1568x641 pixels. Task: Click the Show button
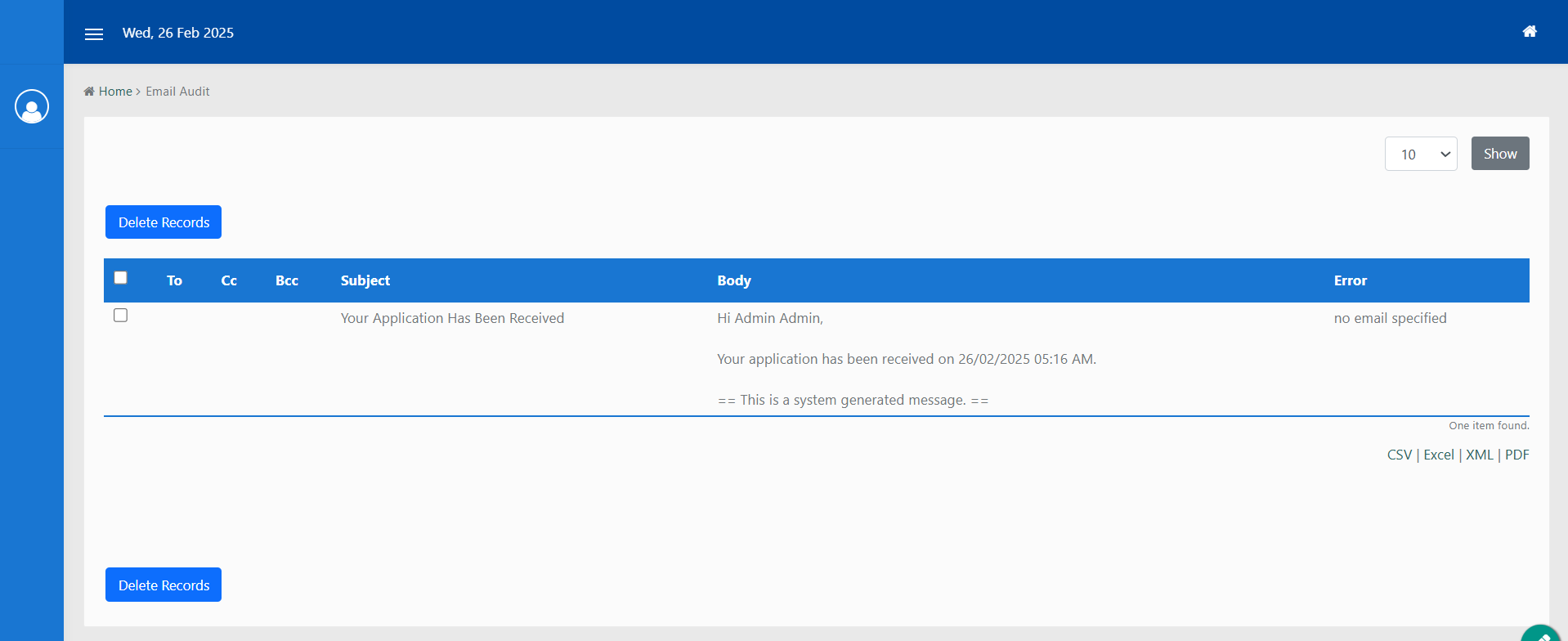tap(1500, 154)
